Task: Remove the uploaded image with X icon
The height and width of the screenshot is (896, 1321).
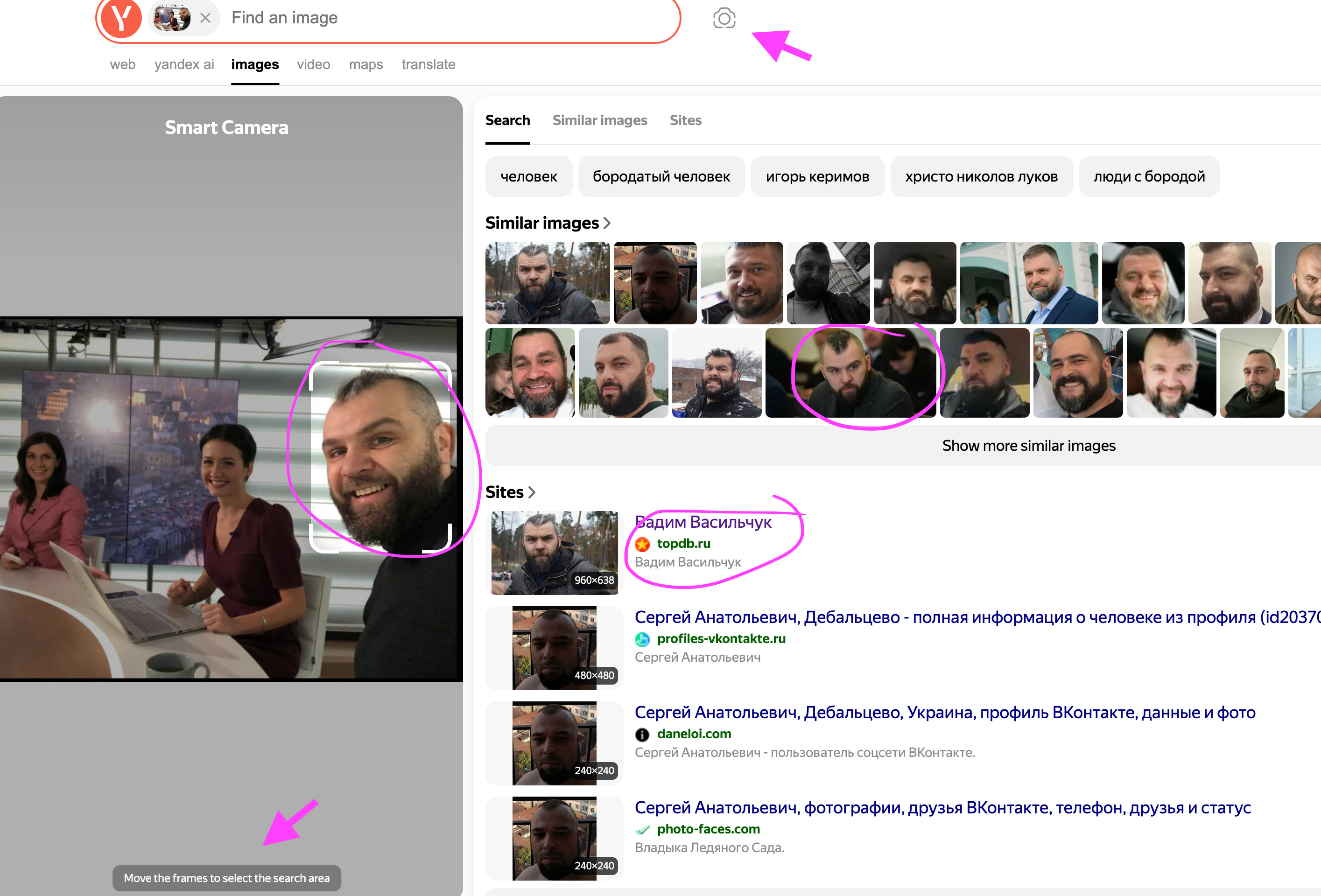Action: 206,18
